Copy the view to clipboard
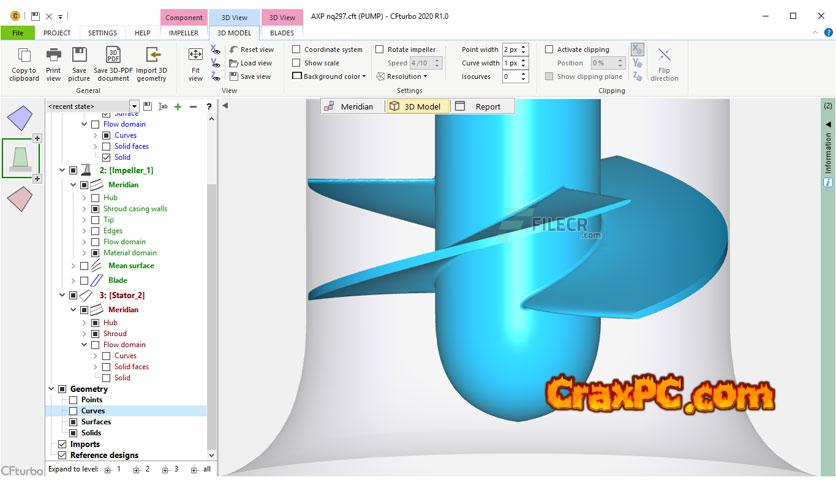Screen dimensions: 836x484 pyautogui.click(x=24, y=64)
